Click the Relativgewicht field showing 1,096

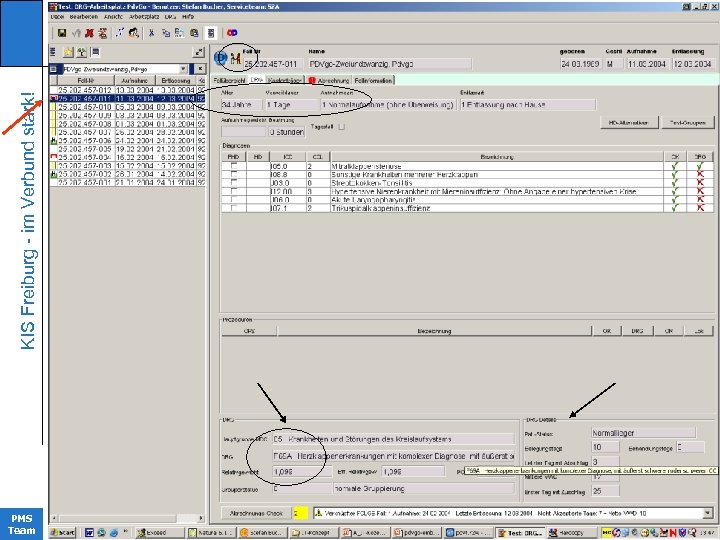point(302,472)
